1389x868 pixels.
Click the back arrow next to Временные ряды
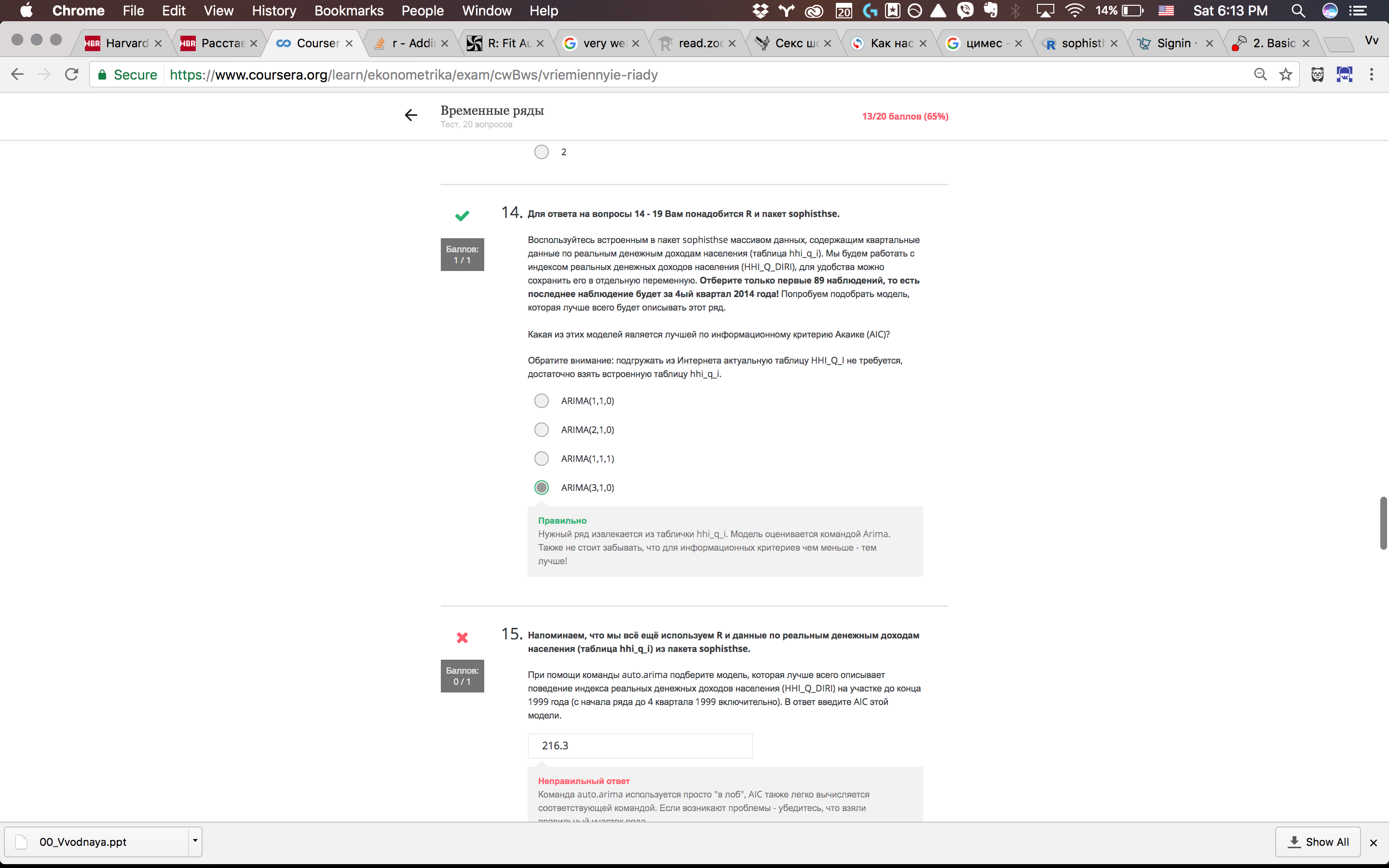click(x=411, y=115)
